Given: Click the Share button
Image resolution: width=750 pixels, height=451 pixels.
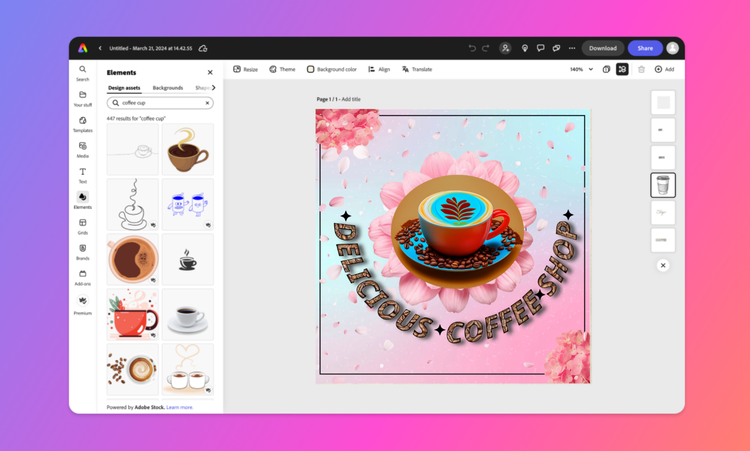Looking at the screenshot, I should [x=645, y=48].
